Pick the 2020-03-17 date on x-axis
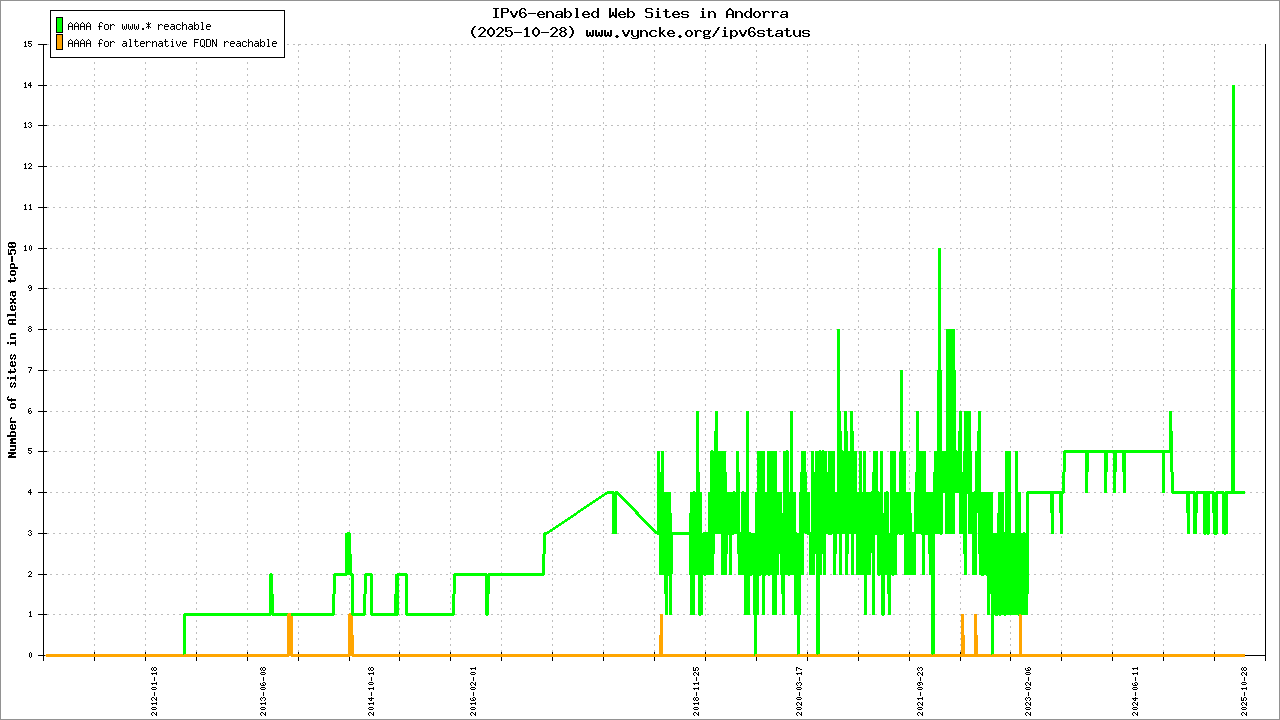This screenshot has height=720, width=1280. pyautogui.click(x=800, y=689)
